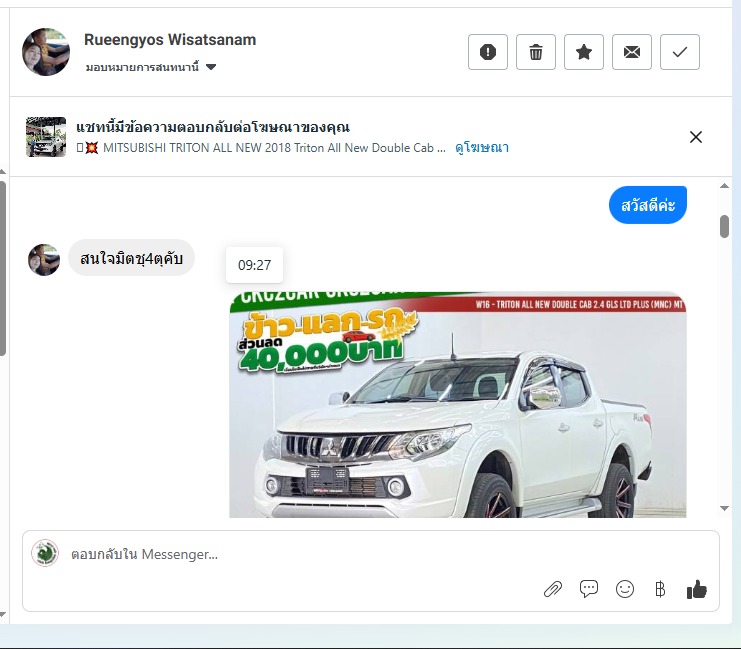
Task: Mark conversation unread with envelope icon
Action: 632,52
